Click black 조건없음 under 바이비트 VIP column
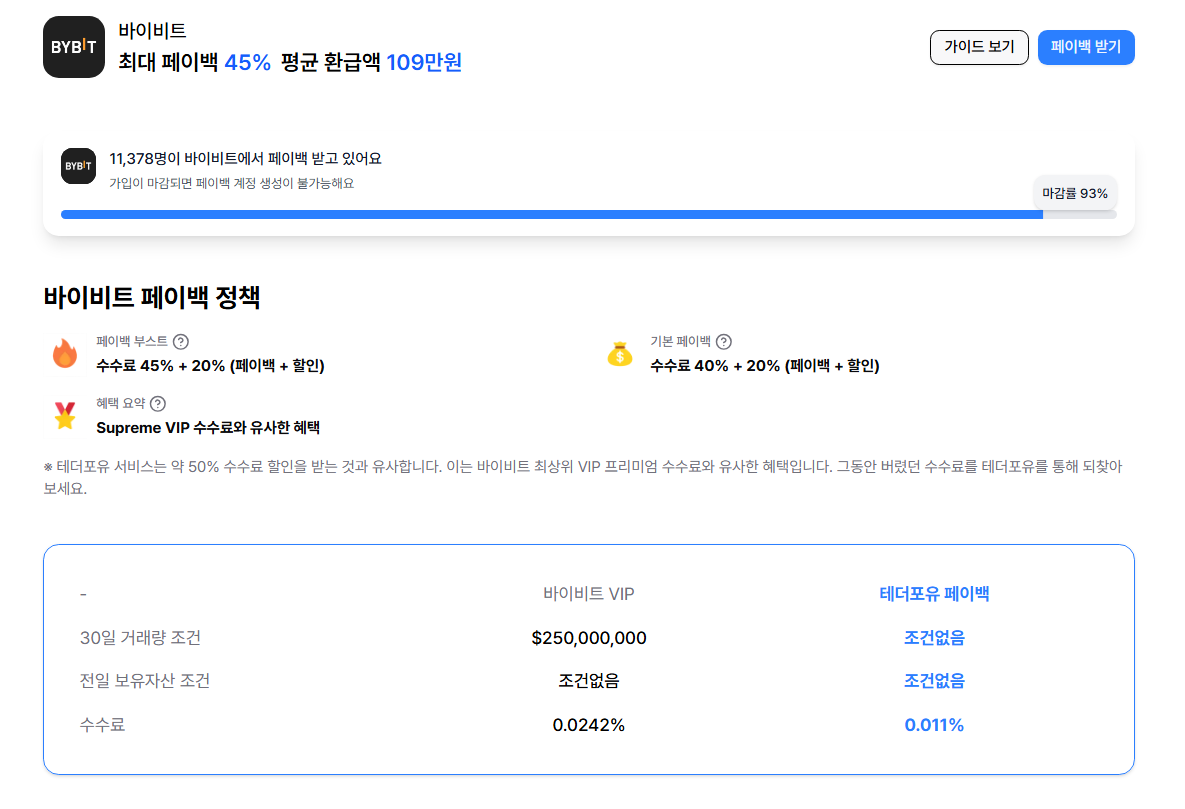This screenshot has width=1185, height=809. [x=589, y=680]
